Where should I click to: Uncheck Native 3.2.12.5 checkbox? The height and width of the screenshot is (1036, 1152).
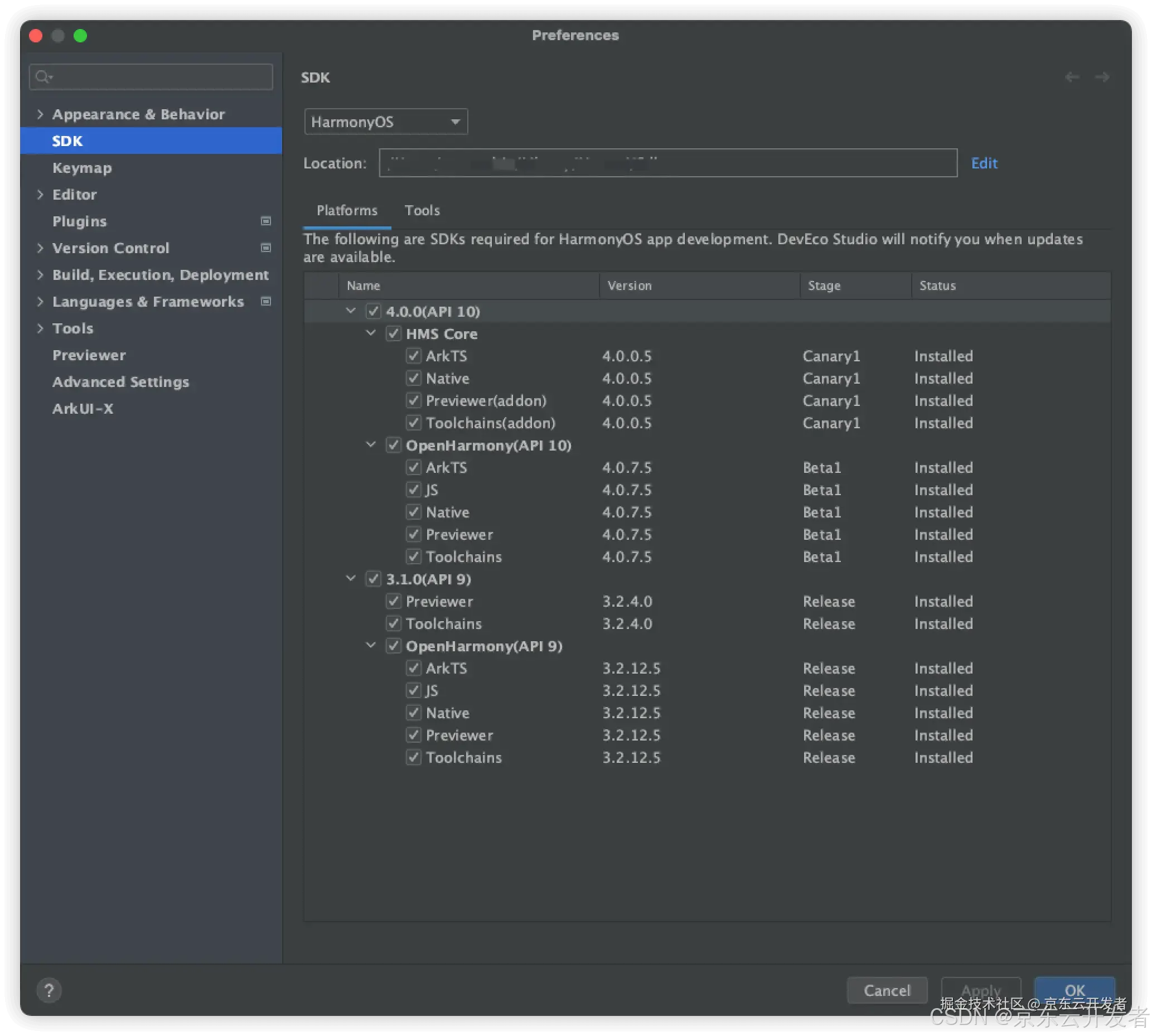pyautogui.click(x=413, y=713)
